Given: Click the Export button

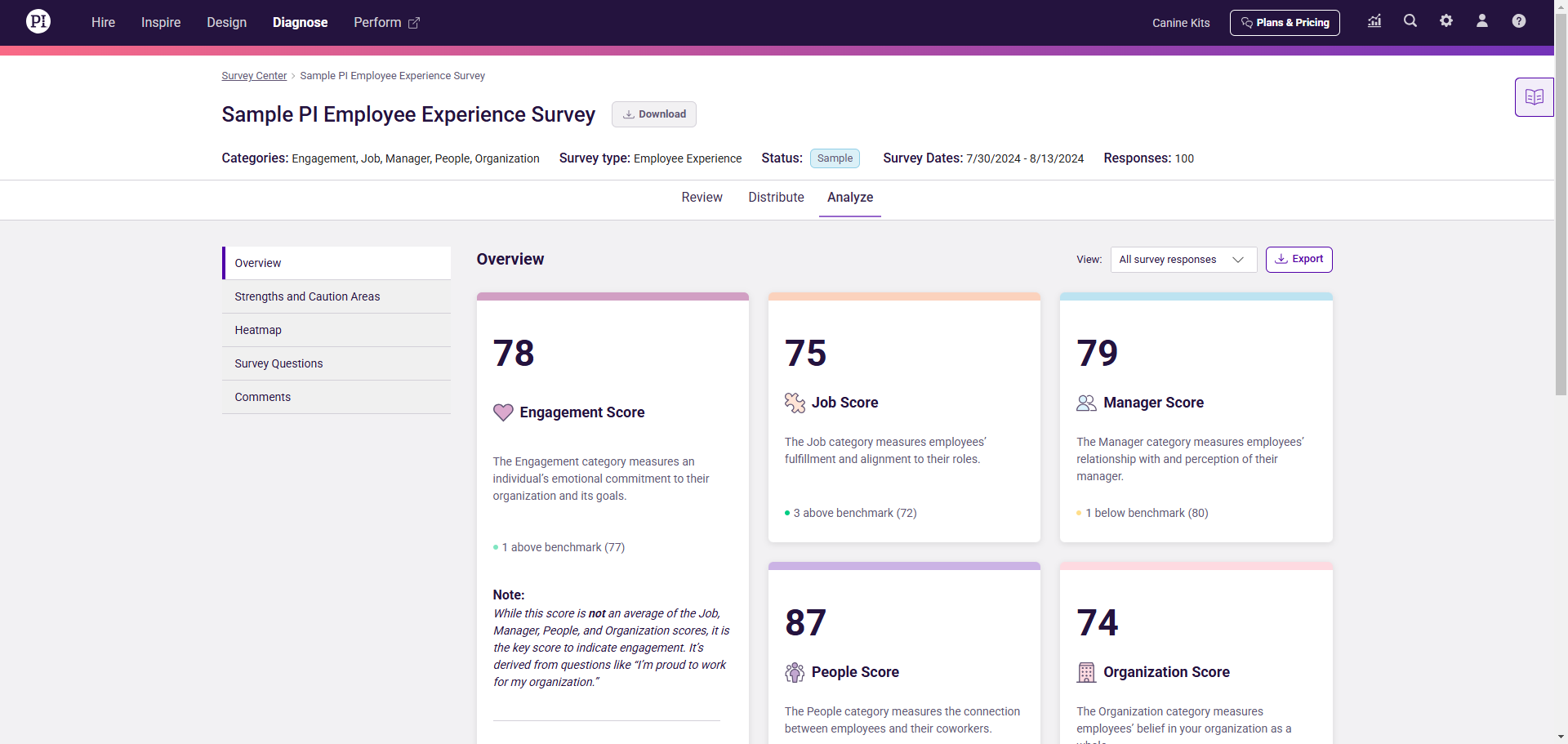Looking at the screenshot, I should 1299,260.
